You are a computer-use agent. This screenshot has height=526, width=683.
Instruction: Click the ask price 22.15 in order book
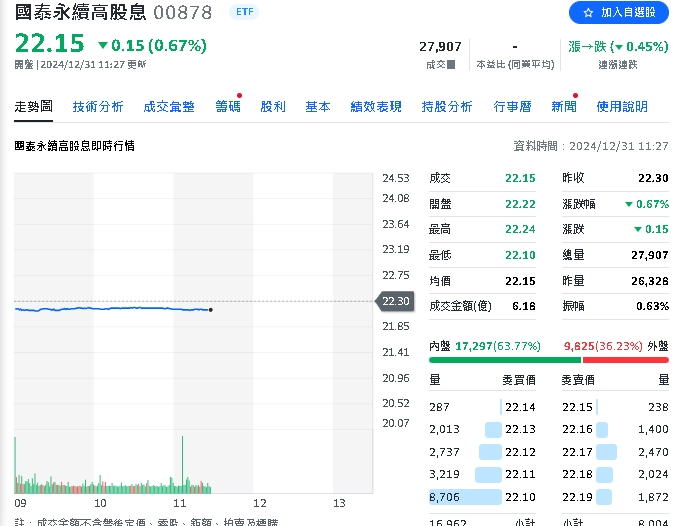point(577,407)
